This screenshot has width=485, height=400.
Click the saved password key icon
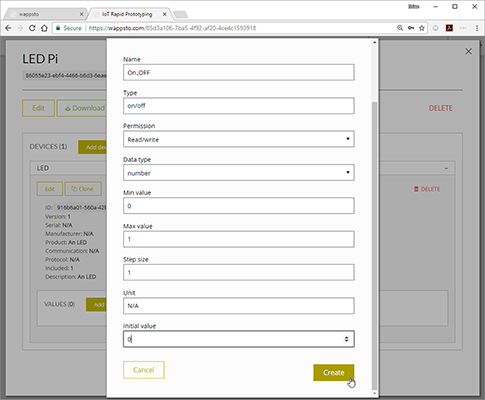pos(411,28)
